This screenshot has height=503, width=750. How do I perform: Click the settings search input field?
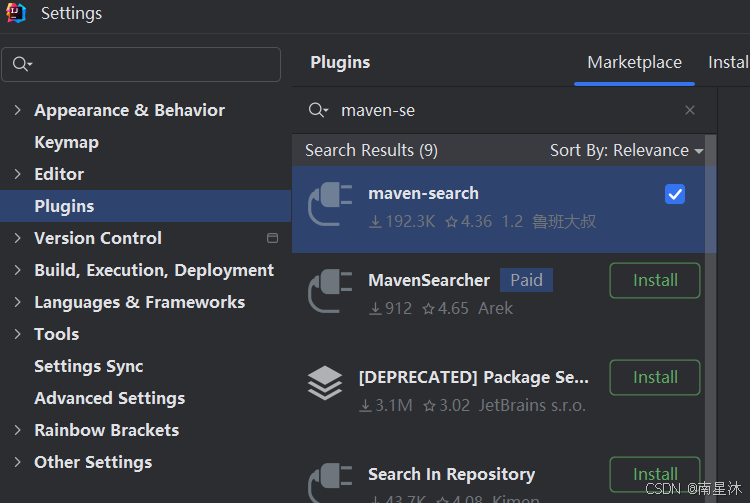[x=141, y=64]
